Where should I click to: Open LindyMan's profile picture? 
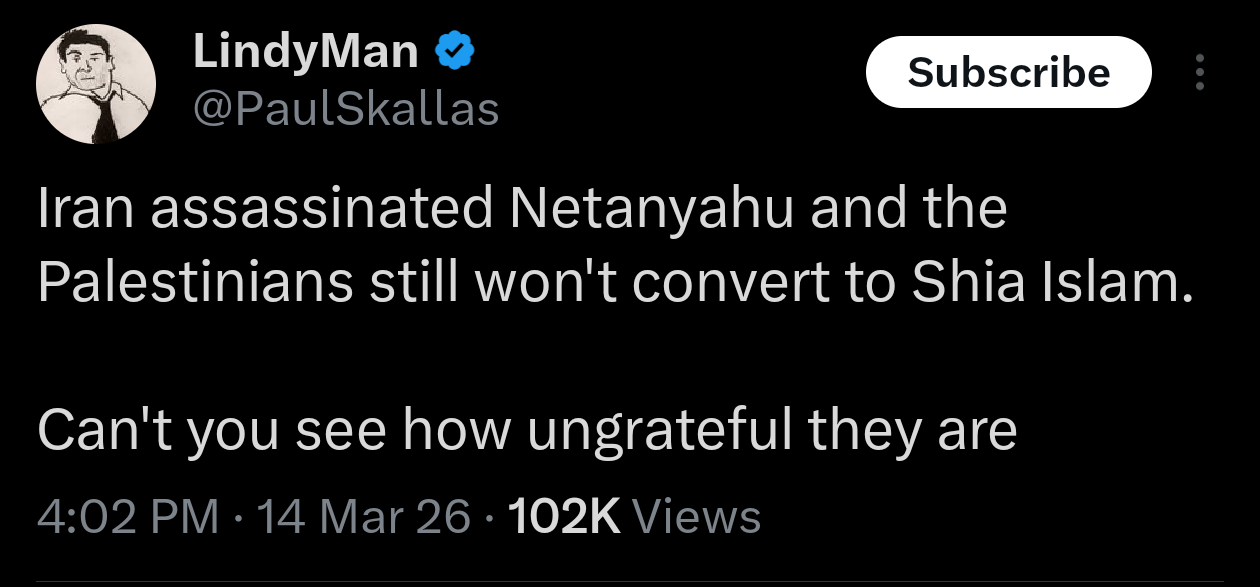pyautogui.click(x=96, y=84)
